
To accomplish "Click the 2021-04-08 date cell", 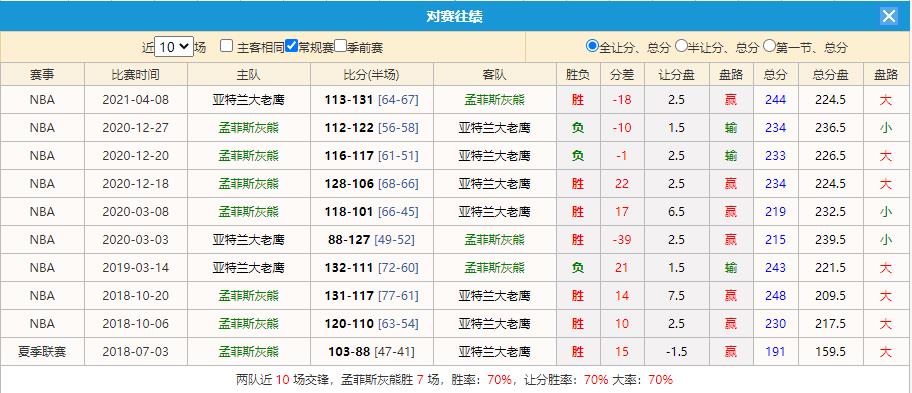I will 136,100.
